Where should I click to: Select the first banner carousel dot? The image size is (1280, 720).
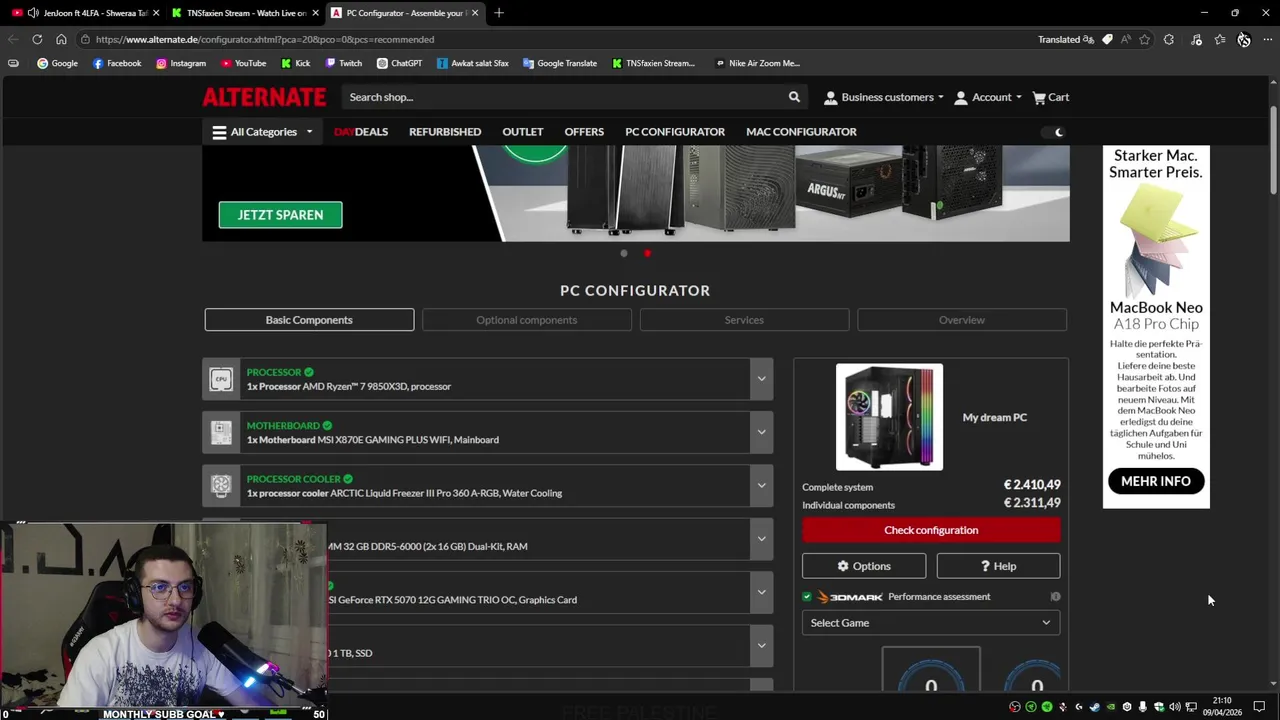(624, 253)
